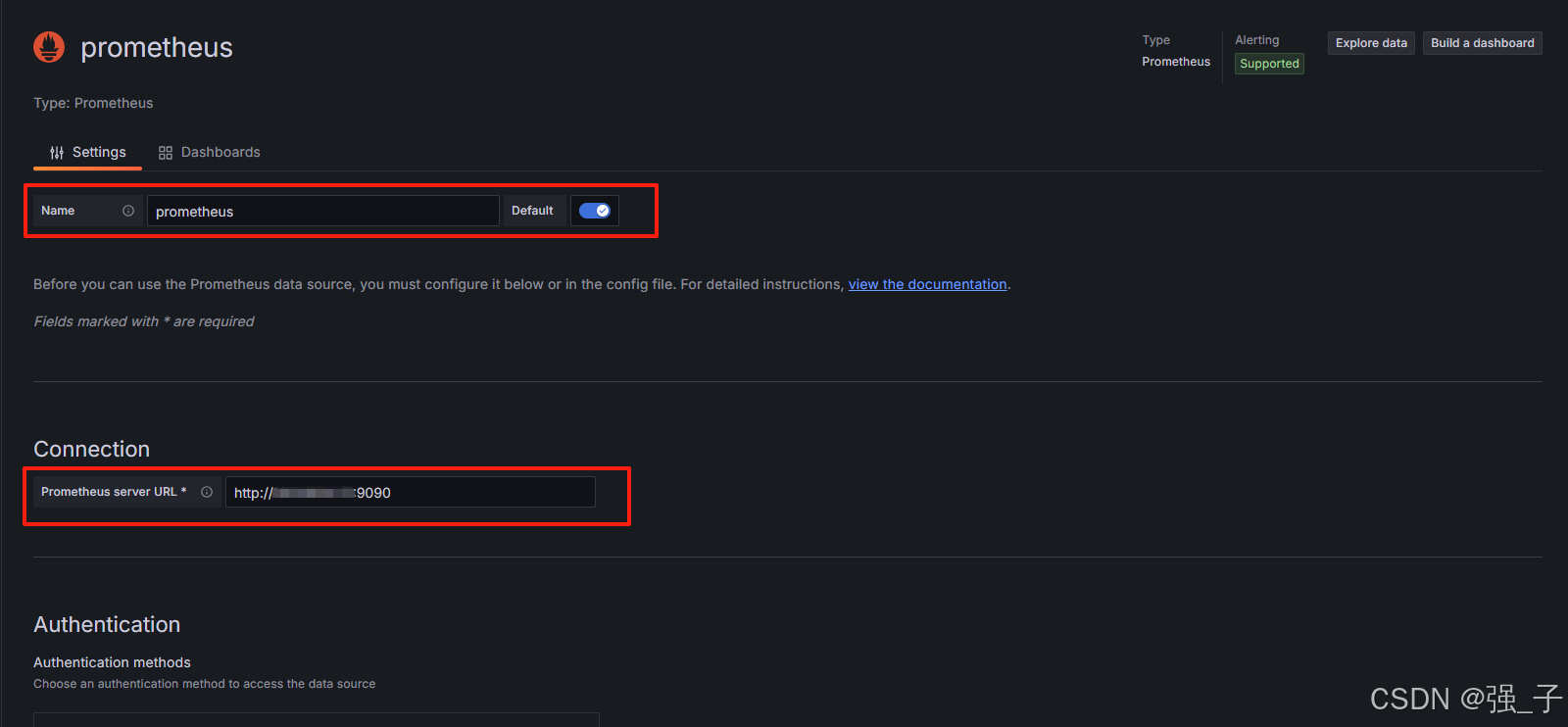The height and width of the screenshot is (727, 1568).
Task: Switch to the Dashboards tab
Action: 210,152
